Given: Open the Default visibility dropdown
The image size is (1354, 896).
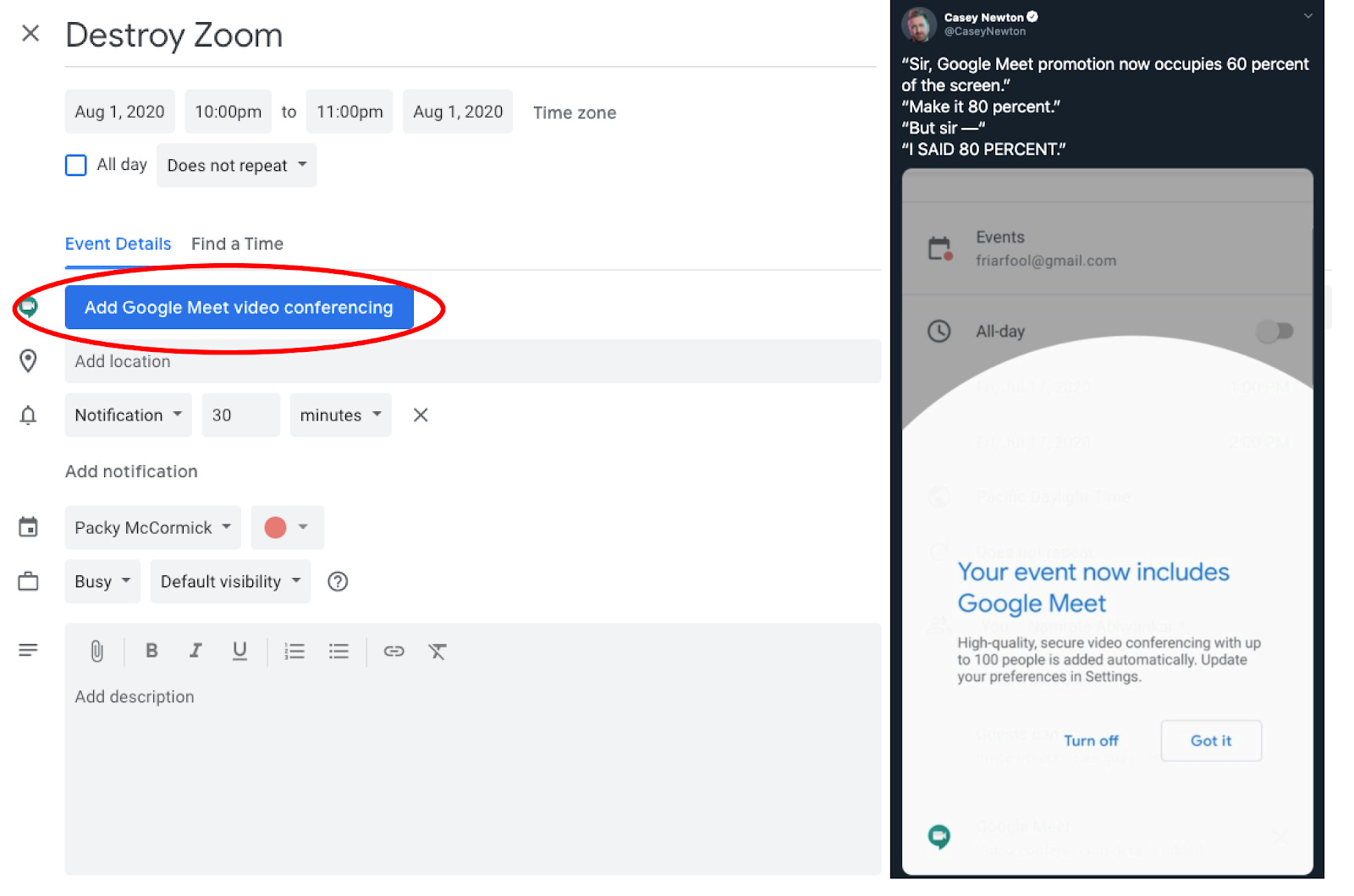Looking at the screenshot, I should point(231,581).
